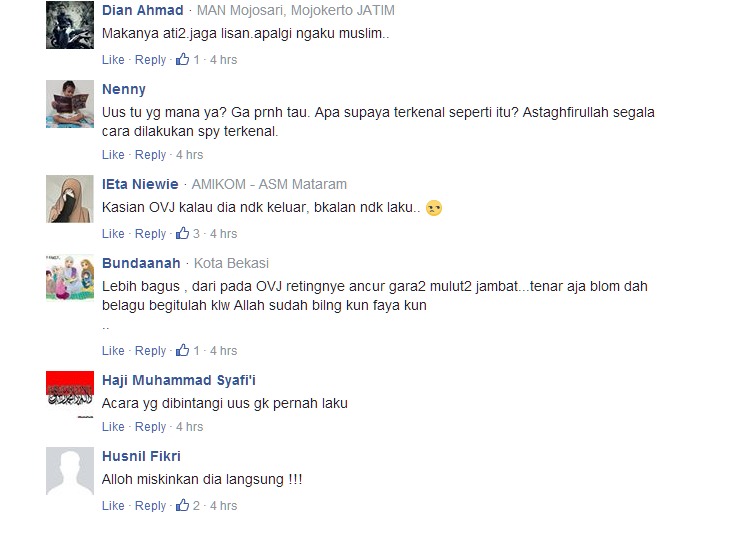Open Dian Ahmad's profile picture
The width and height of the screenshot is (746, 535).
70,25
